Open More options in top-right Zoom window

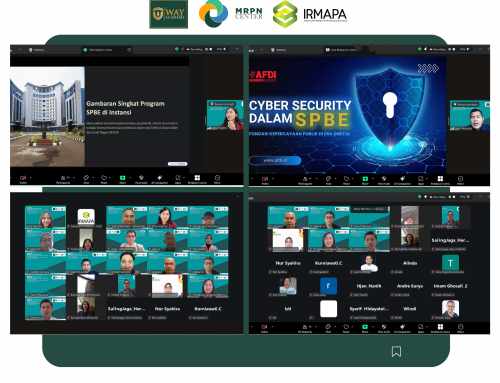tap(460, 180)
